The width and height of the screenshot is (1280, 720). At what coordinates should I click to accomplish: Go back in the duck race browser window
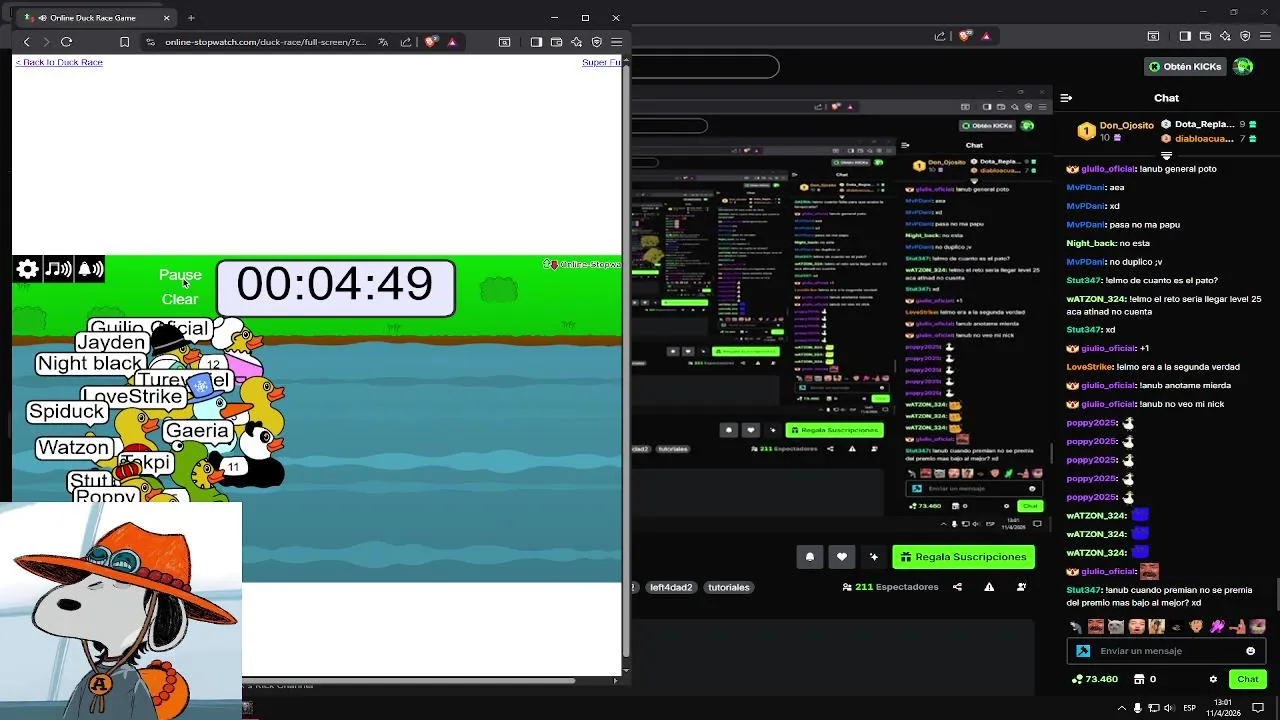27,42
